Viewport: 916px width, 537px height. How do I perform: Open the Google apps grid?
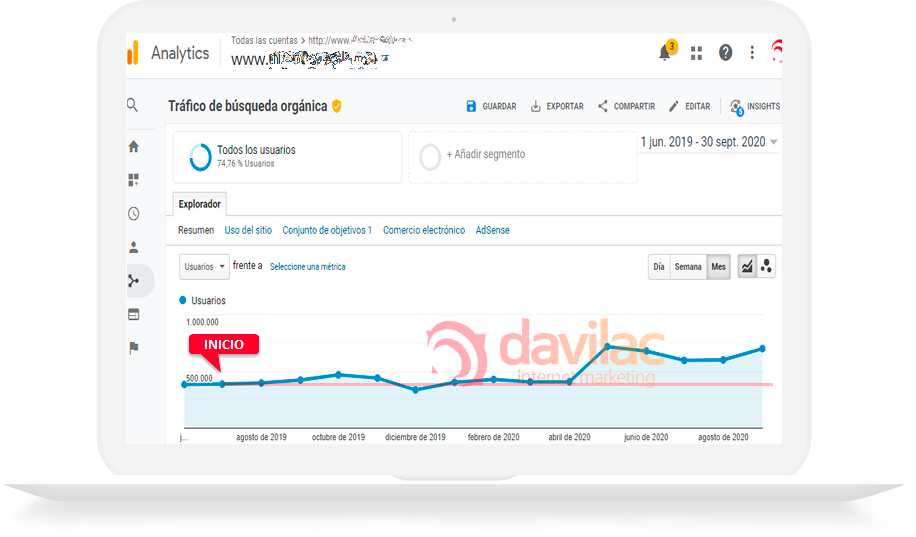click(696, 53)
